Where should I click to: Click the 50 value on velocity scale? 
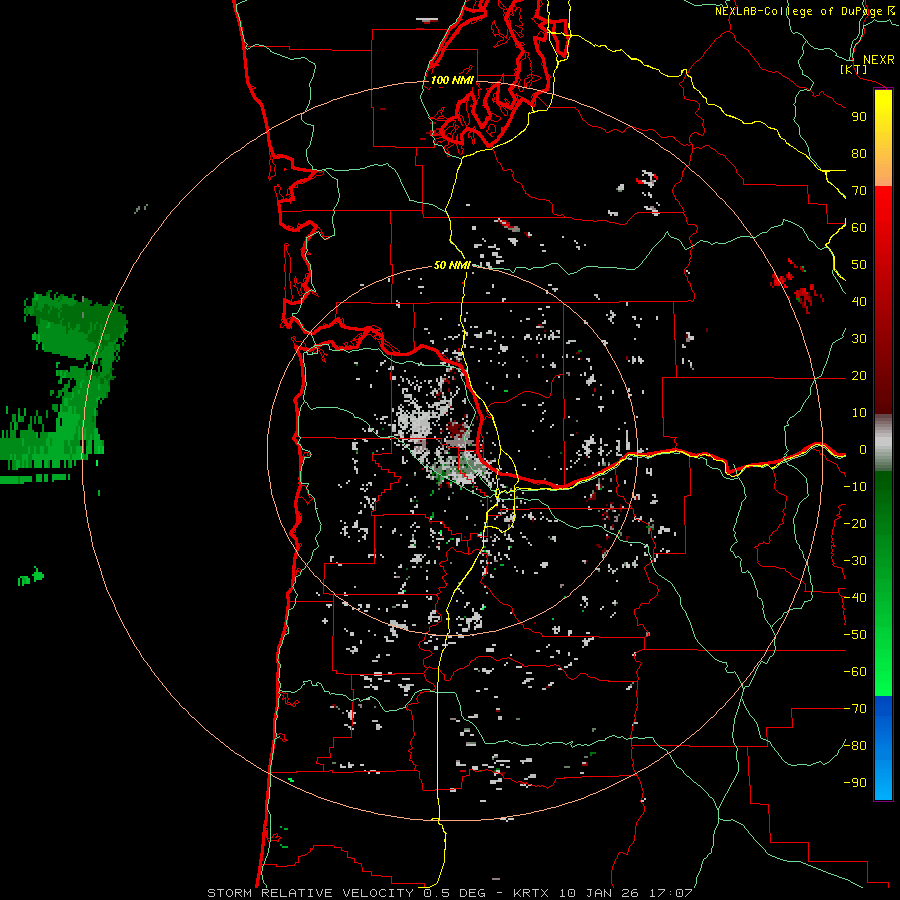pos(859,265)
